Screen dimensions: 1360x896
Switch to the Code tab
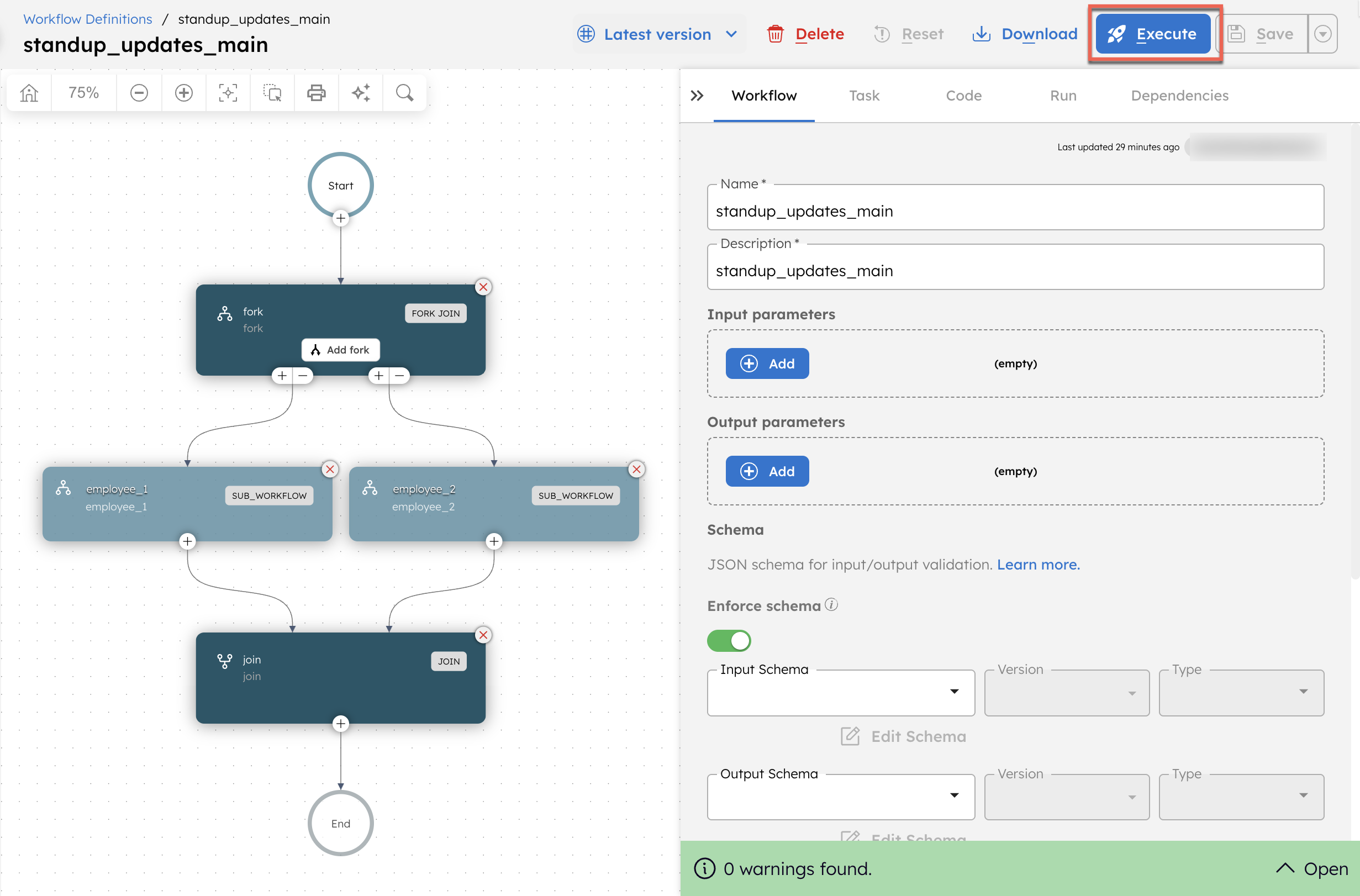click(x=963, y=96)
